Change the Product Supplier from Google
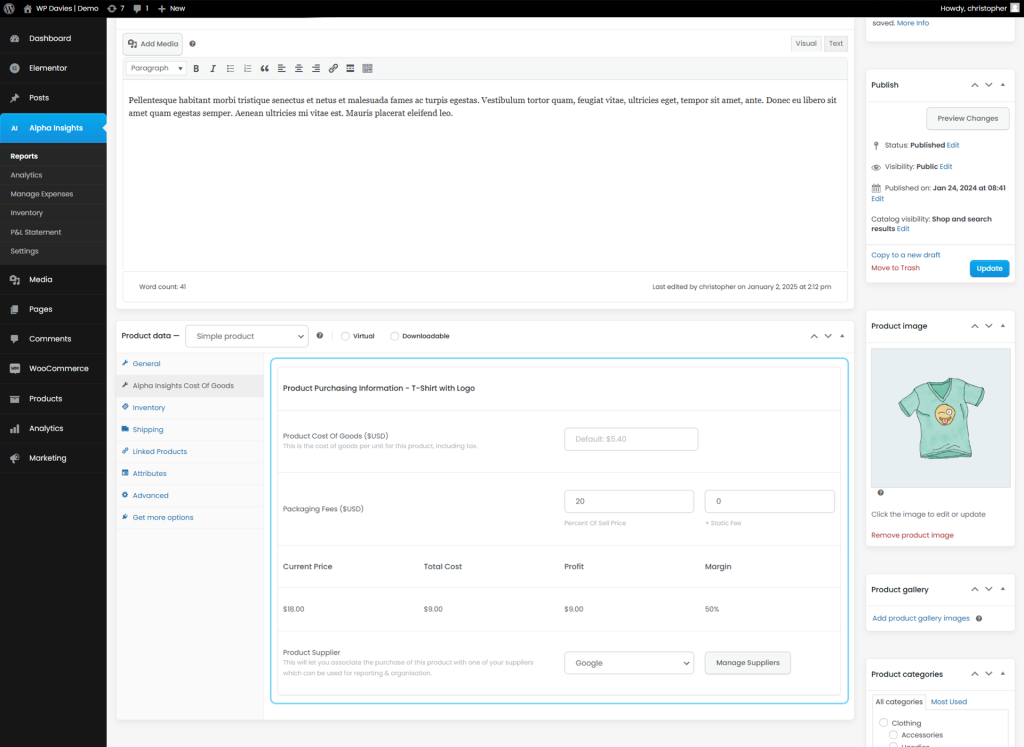The image size is (1024, 747). tap(629, 662)
